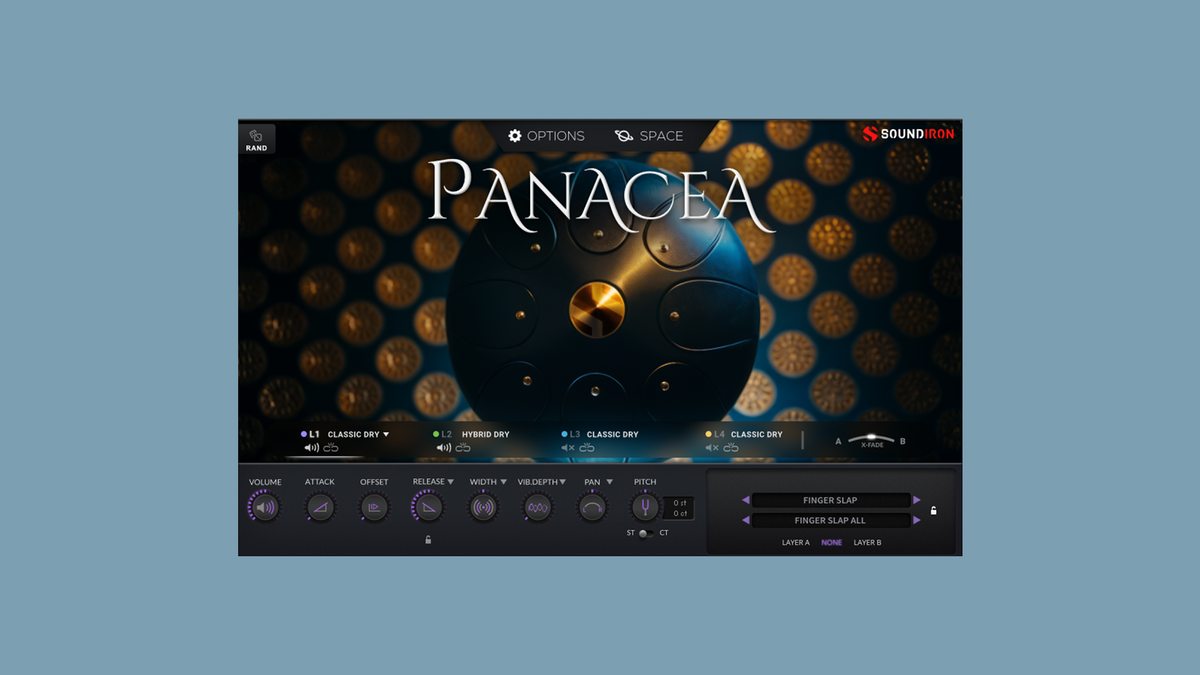Click L4 CLASSIC DRY preset name
The height and width of the screenshot is (675, 1200).
point(756,435)
